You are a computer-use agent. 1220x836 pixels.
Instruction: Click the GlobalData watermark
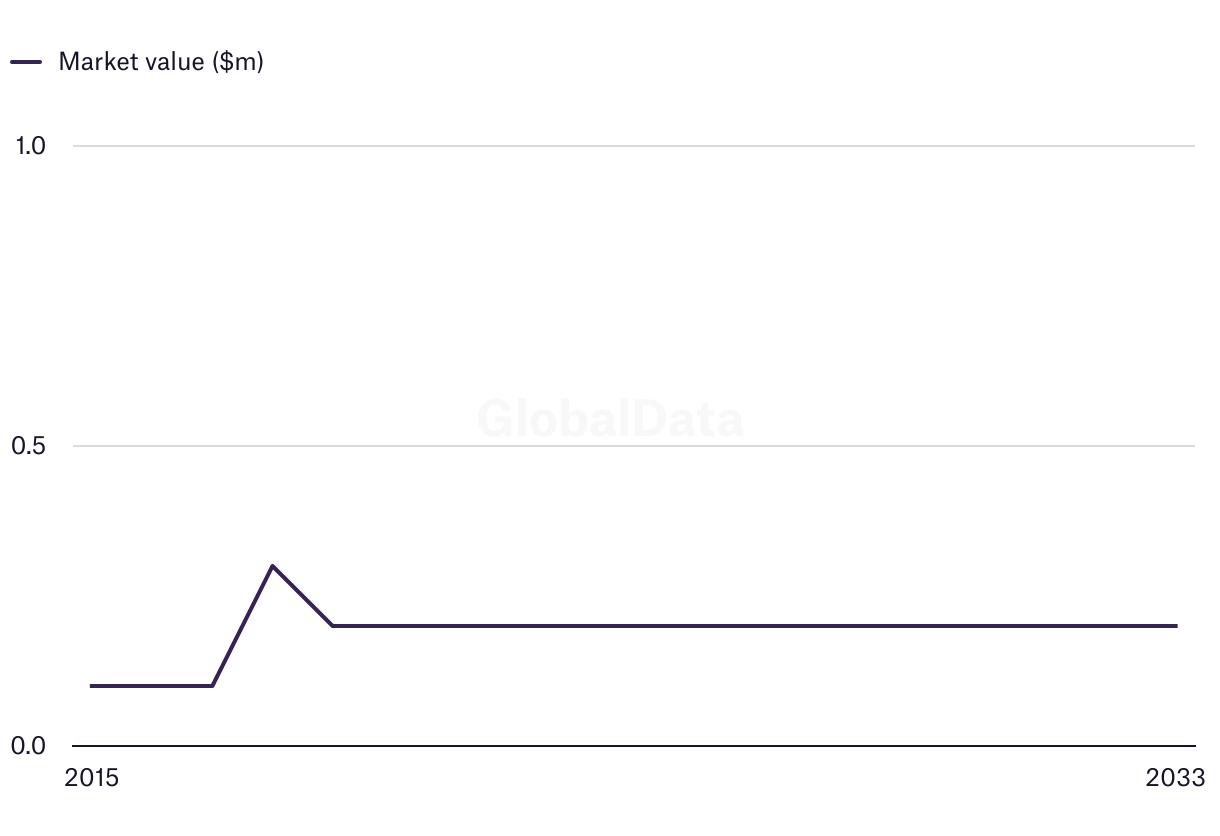pos(610,419)
